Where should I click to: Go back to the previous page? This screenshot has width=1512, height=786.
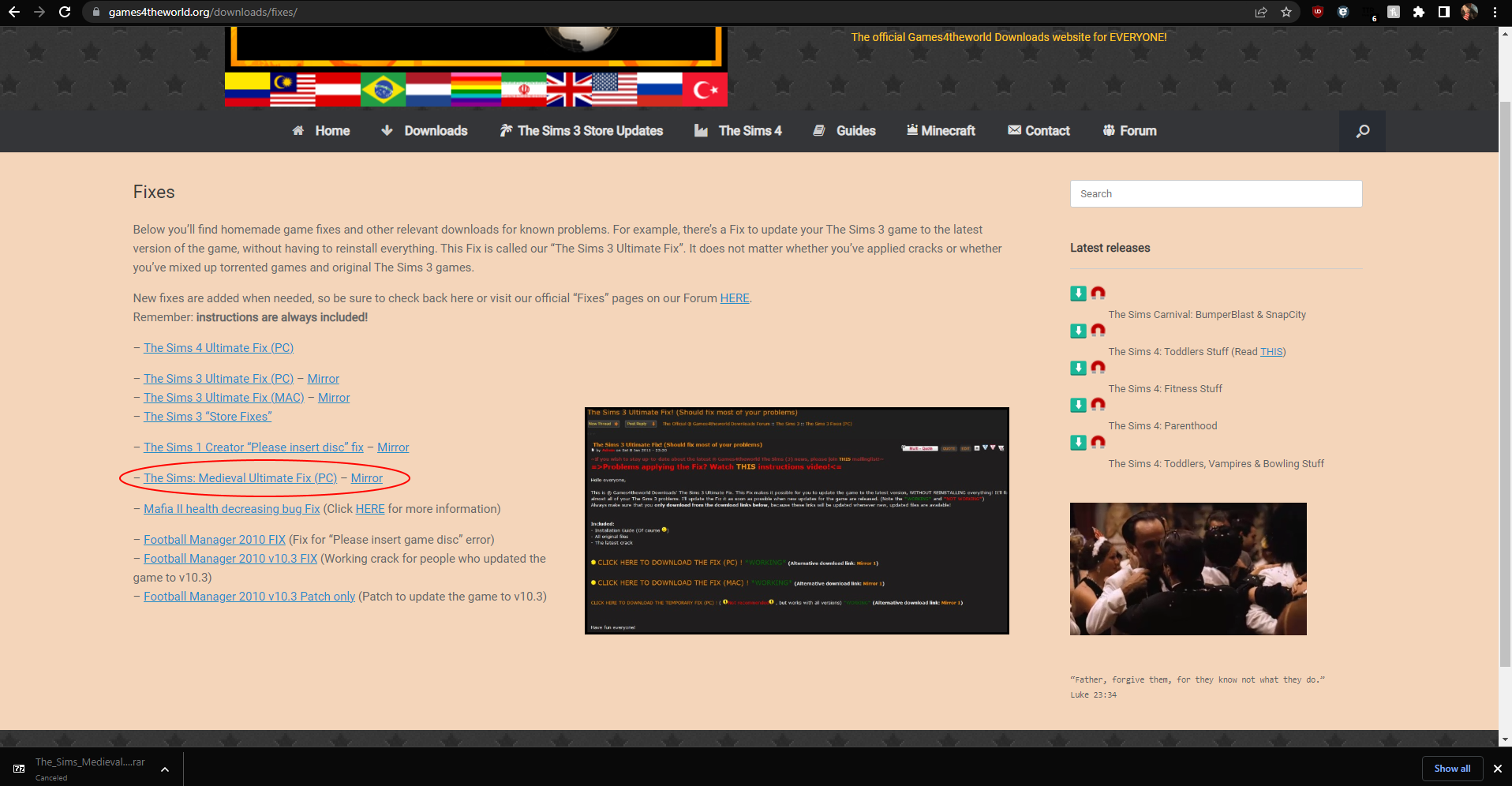(x=14, y=12)
